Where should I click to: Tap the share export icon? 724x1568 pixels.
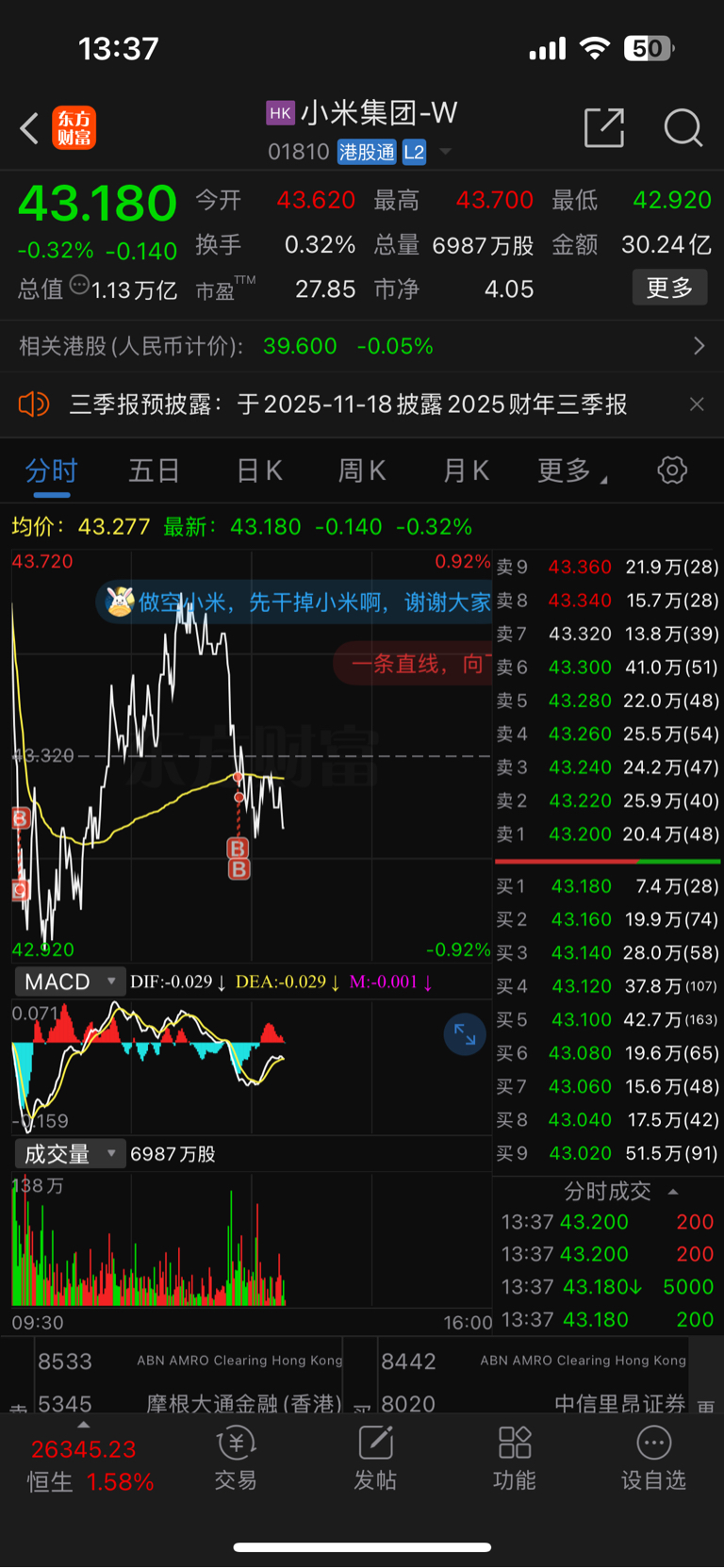pos(604,127)
